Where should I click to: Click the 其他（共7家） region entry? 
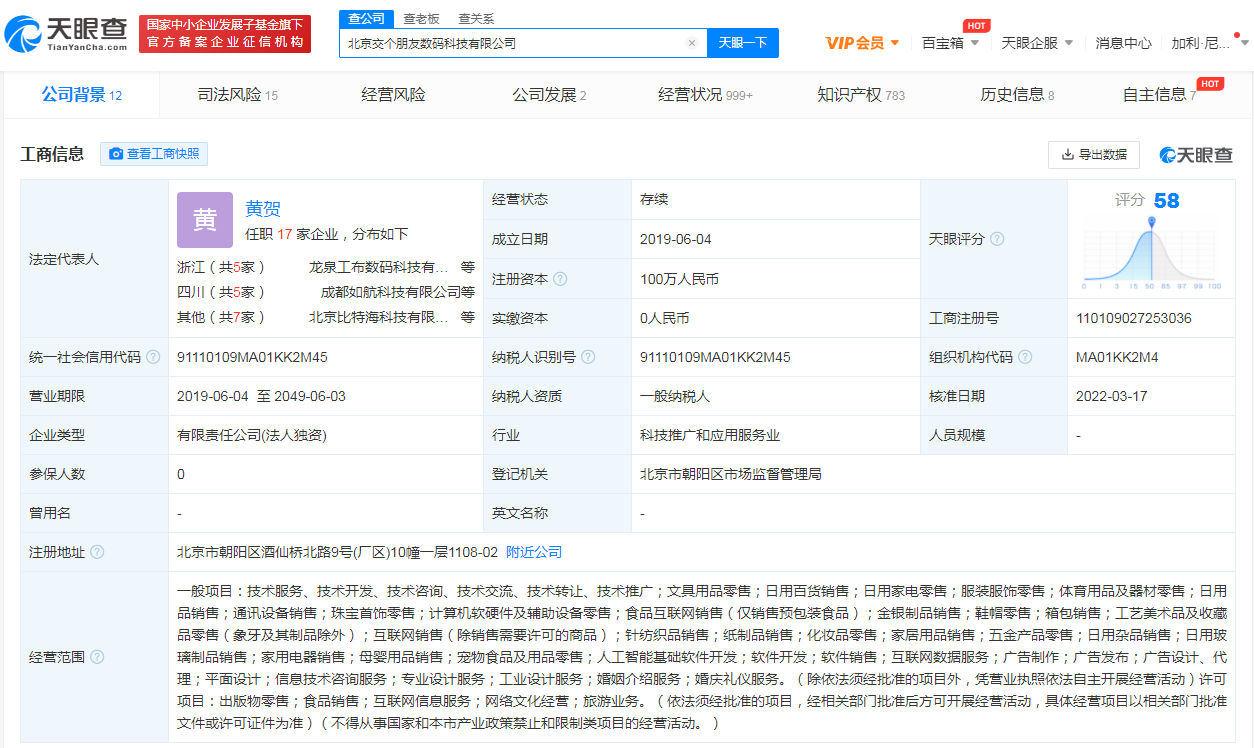click(221, 317)
